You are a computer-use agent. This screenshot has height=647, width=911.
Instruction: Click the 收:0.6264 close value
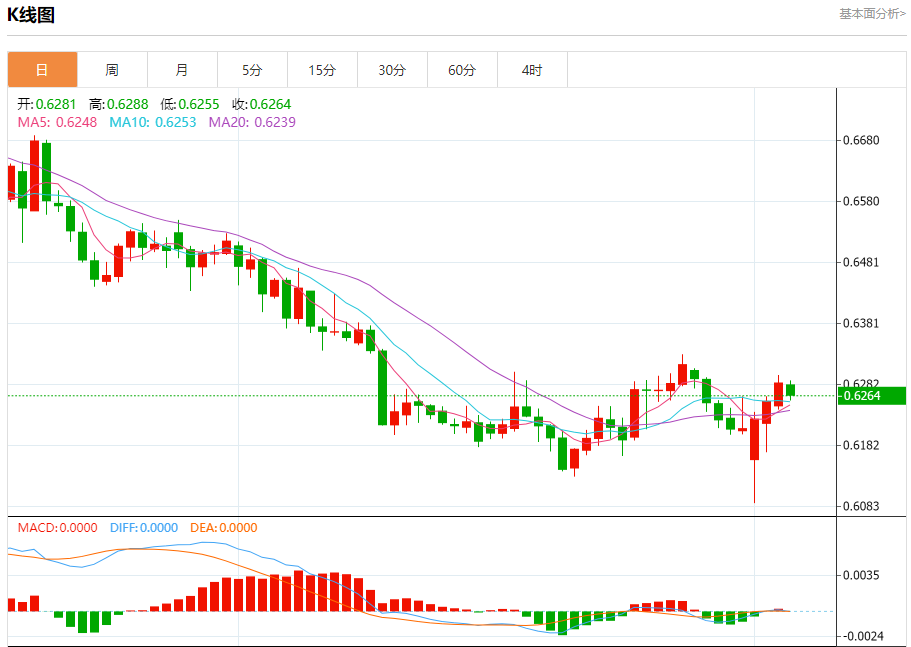(261, 104)
